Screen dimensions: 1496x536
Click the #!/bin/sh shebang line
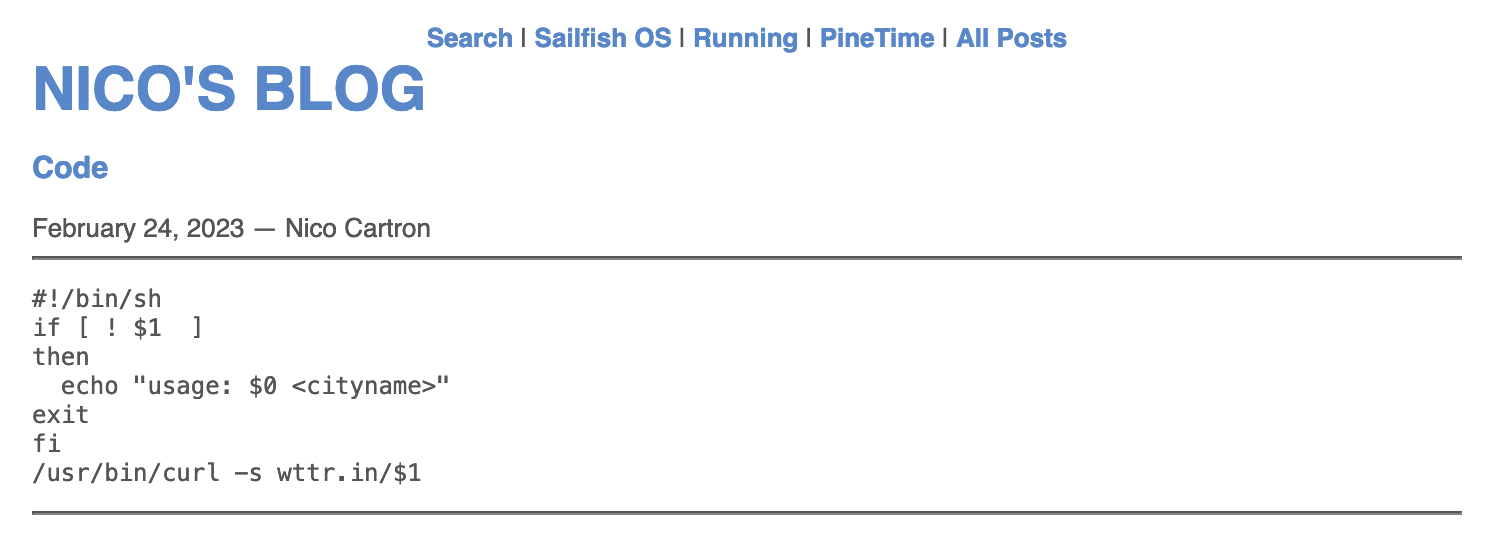coord(97,298)
